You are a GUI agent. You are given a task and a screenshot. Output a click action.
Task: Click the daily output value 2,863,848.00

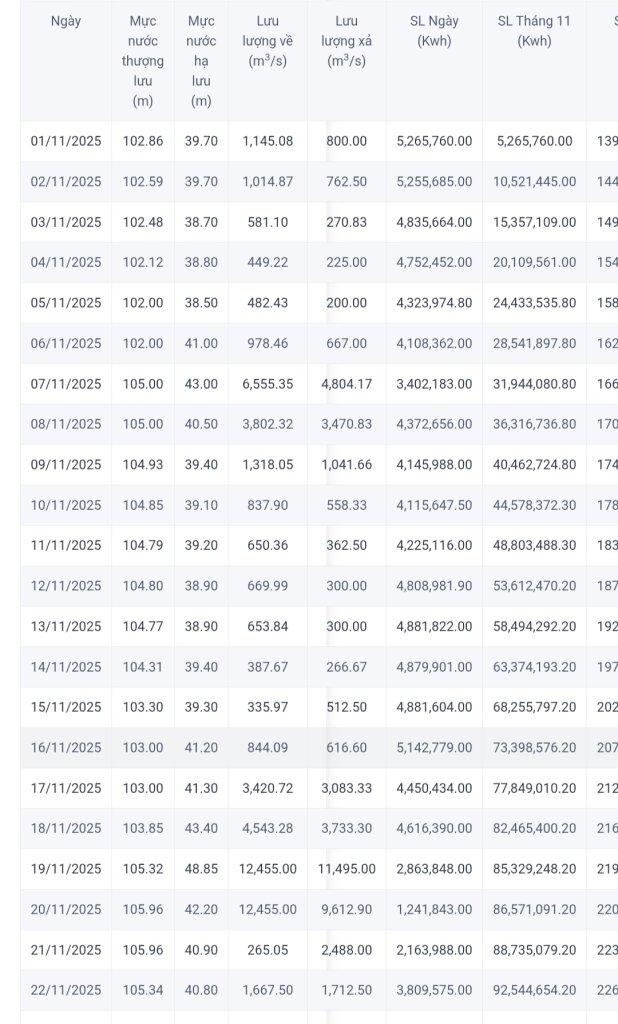coord(434,869)
